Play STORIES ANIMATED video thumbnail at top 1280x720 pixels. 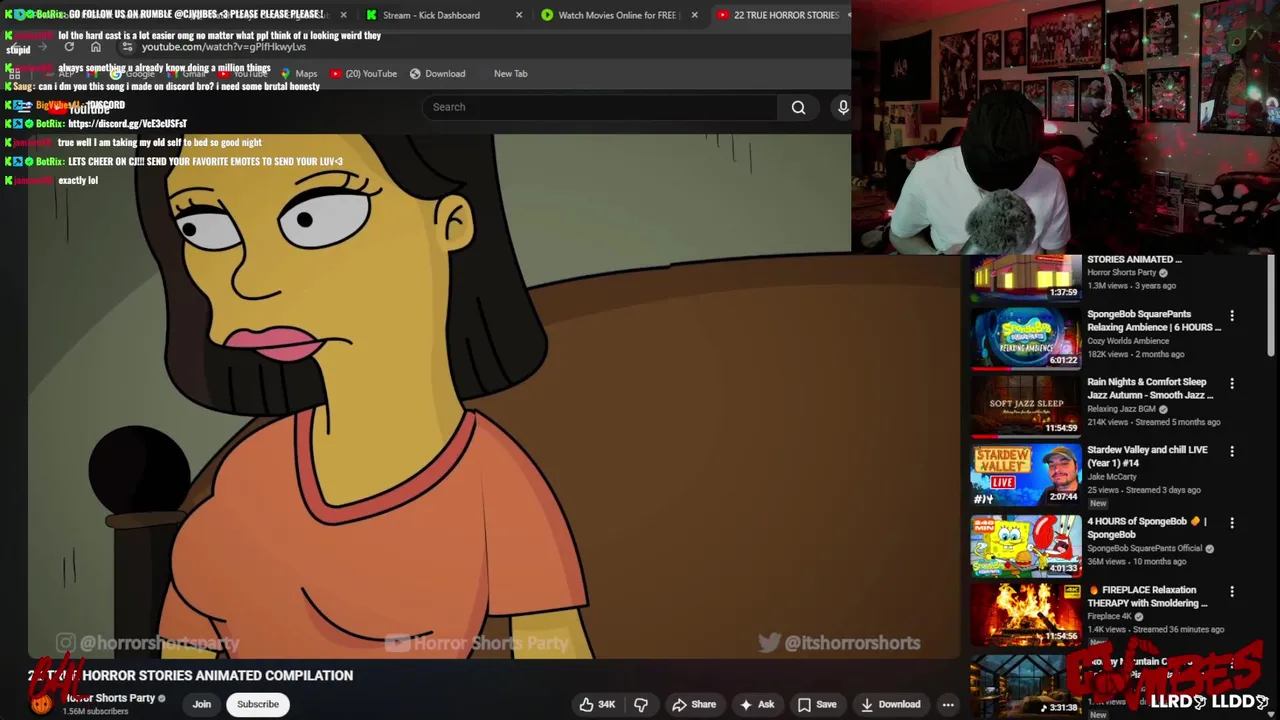pyautogui.click(x=1026, y=277)
